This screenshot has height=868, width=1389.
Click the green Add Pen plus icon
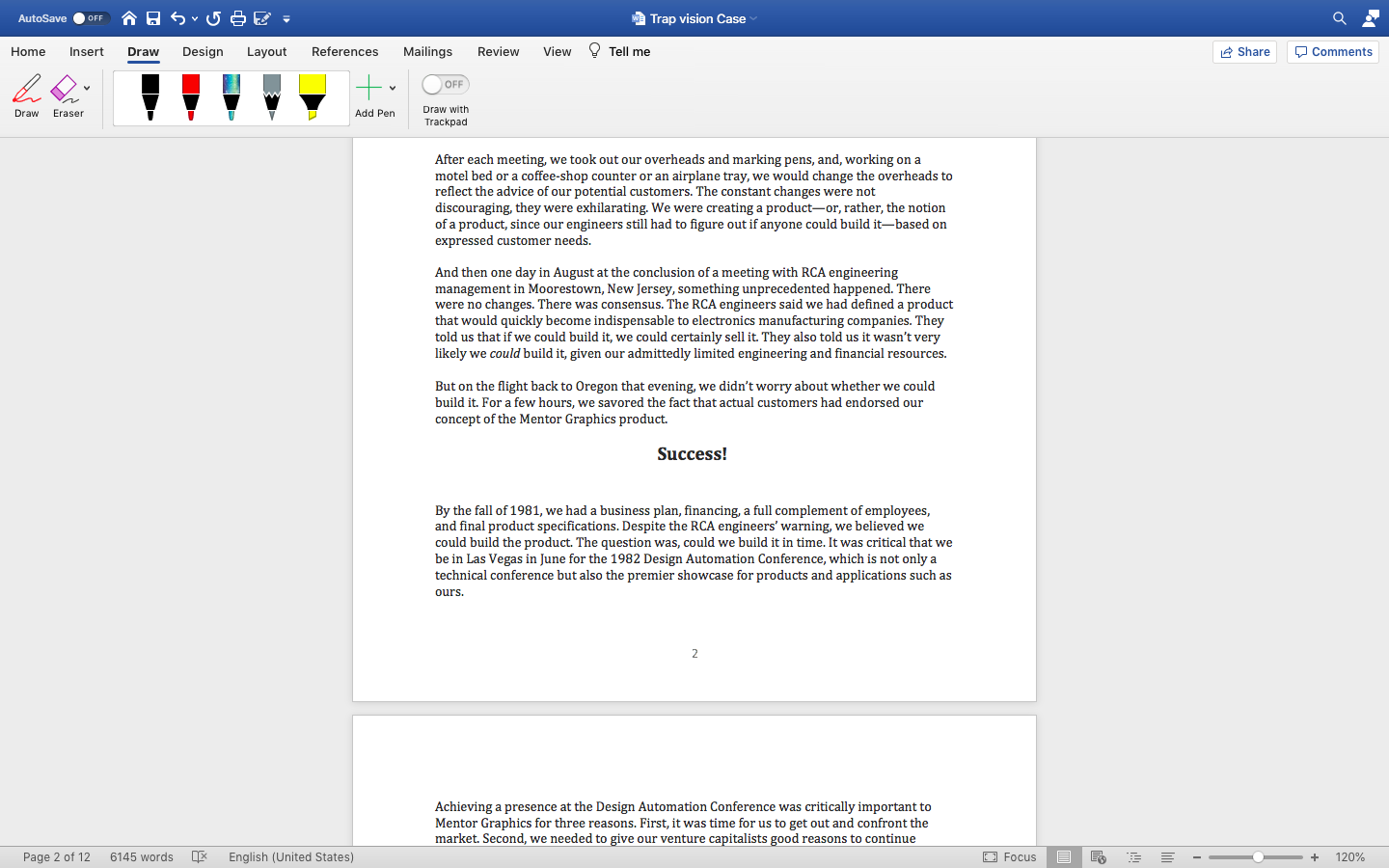pyautogui.click(x=368, y=89)
